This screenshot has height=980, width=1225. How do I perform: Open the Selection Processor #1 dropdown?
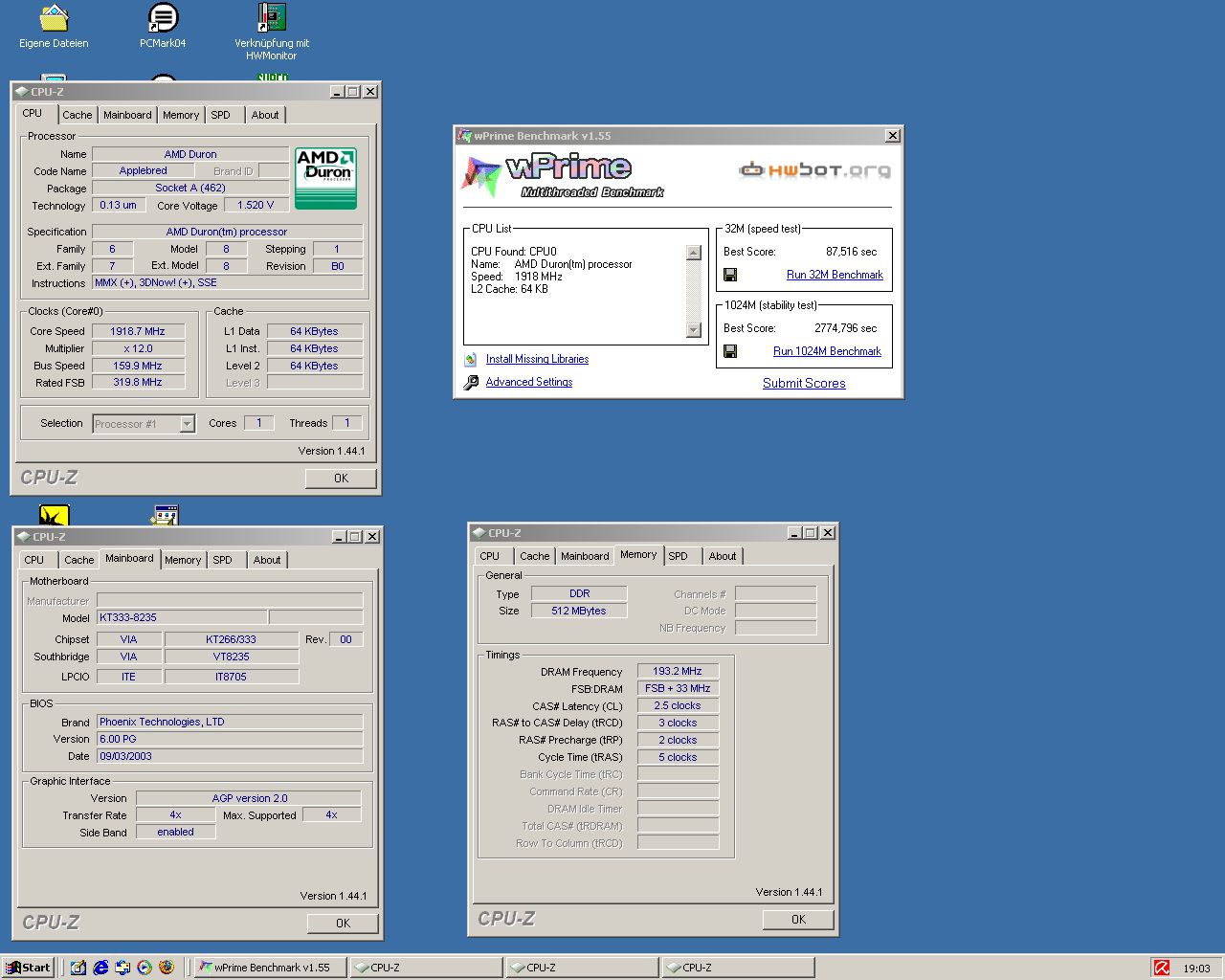pos(188,424)
